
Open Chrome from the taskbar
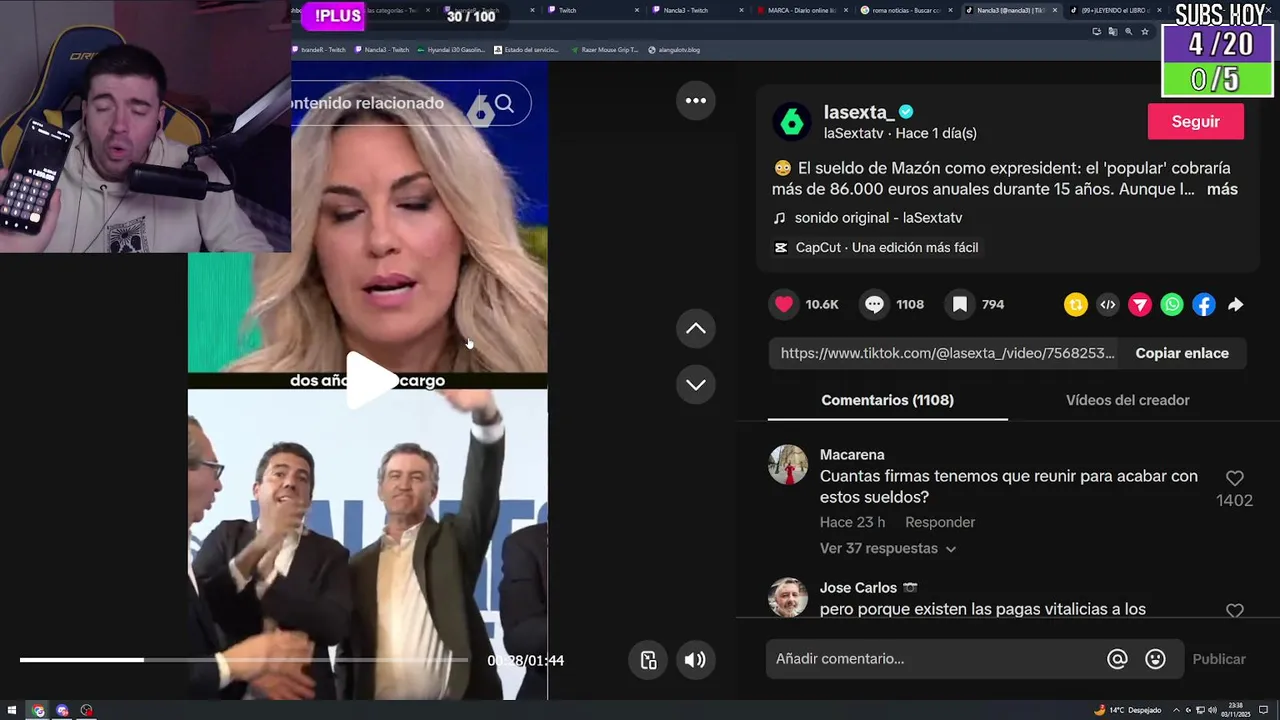[x=38, y=711]
